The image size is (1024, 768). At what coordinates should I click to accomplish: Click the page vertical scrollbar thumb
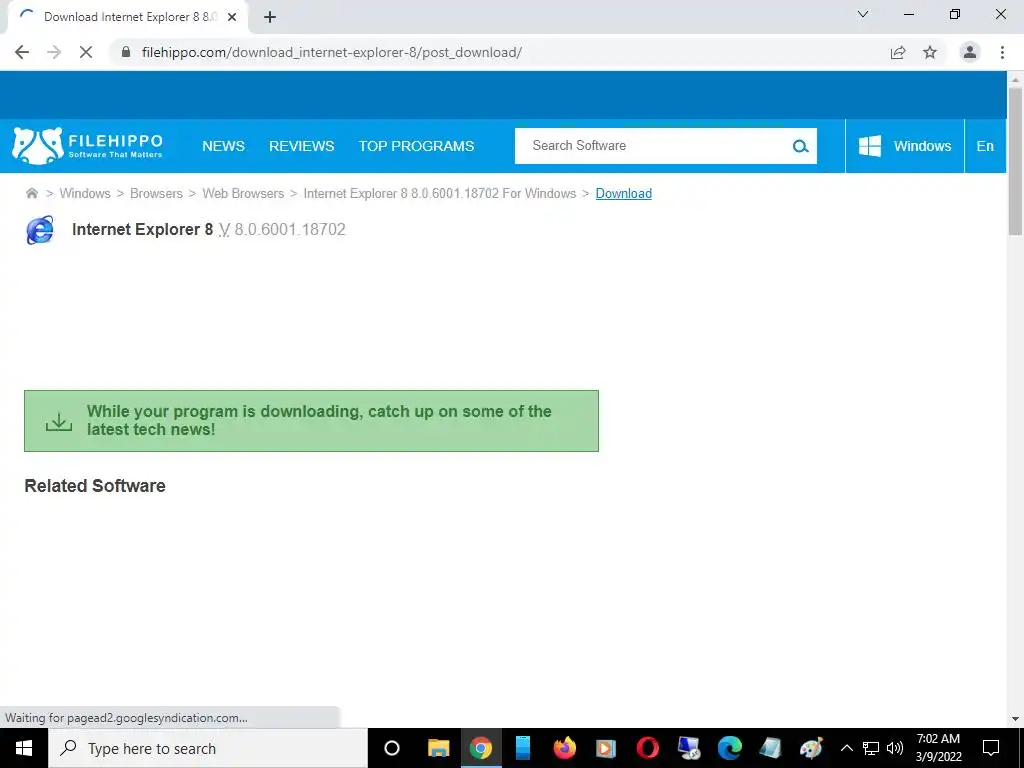1015,160
